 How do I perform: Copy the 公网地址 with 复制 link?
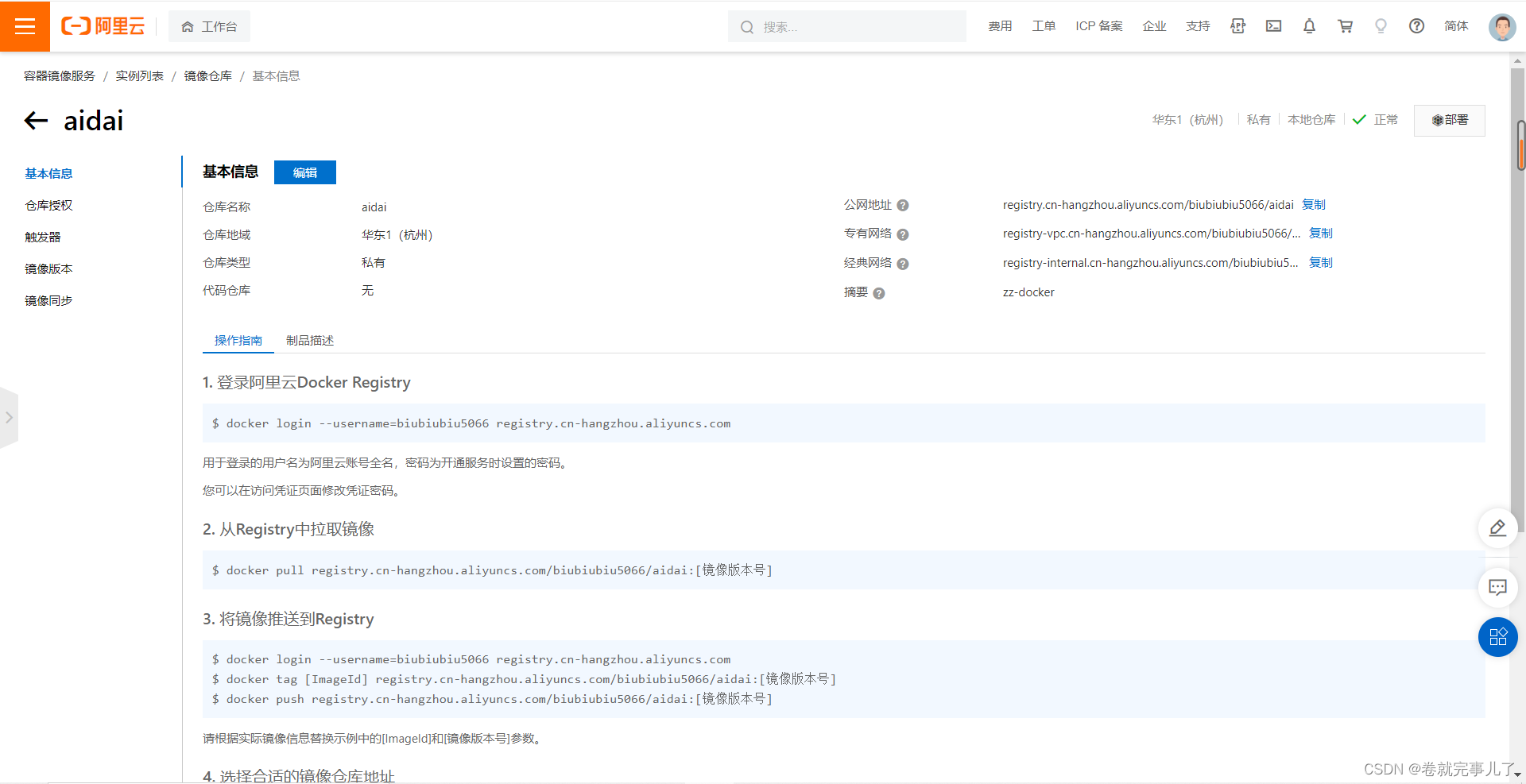[x=1314, y=204]
